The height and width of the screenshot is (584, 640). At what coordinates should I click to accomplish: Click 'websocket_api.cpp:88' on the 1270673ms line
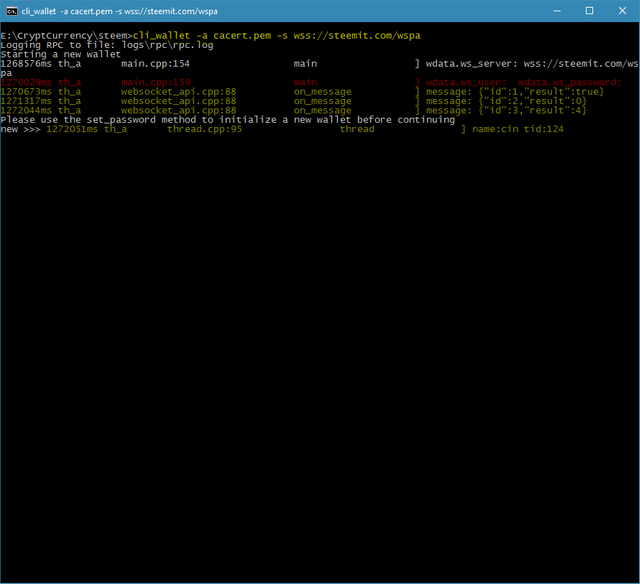click(x=178, y=92)
